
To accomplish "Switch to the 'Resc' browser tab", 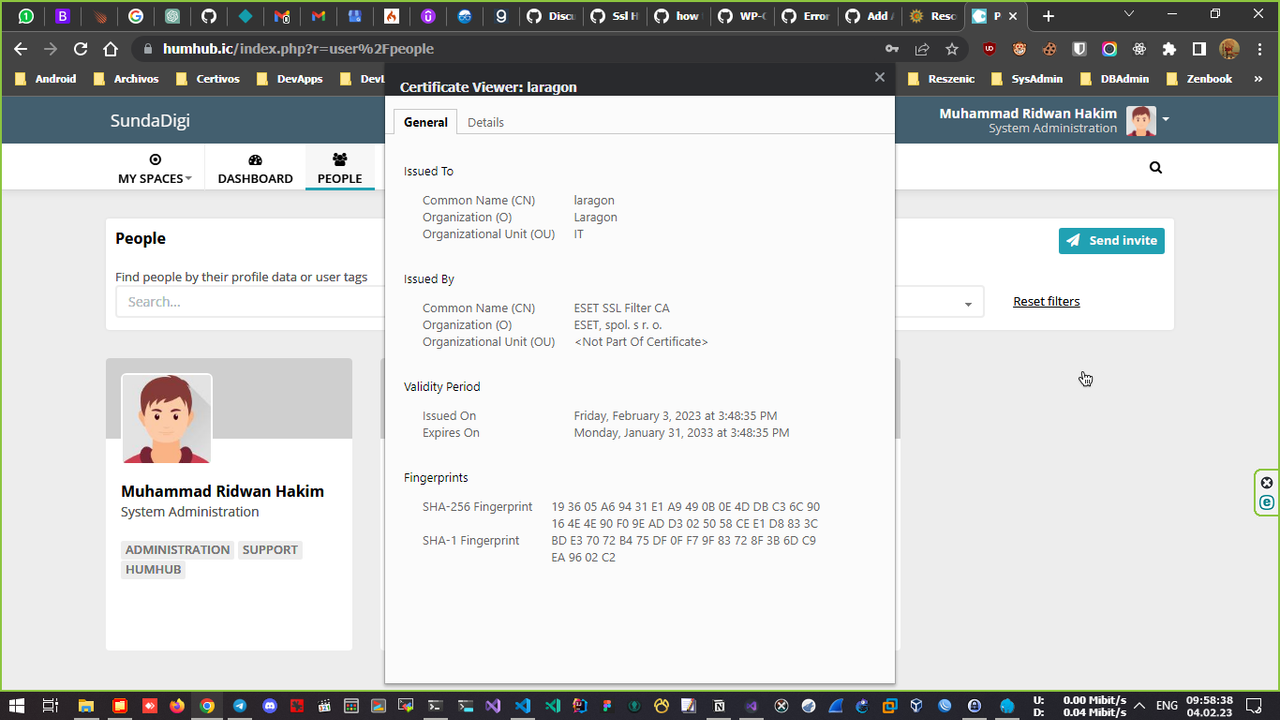I will tap(933, 16).
